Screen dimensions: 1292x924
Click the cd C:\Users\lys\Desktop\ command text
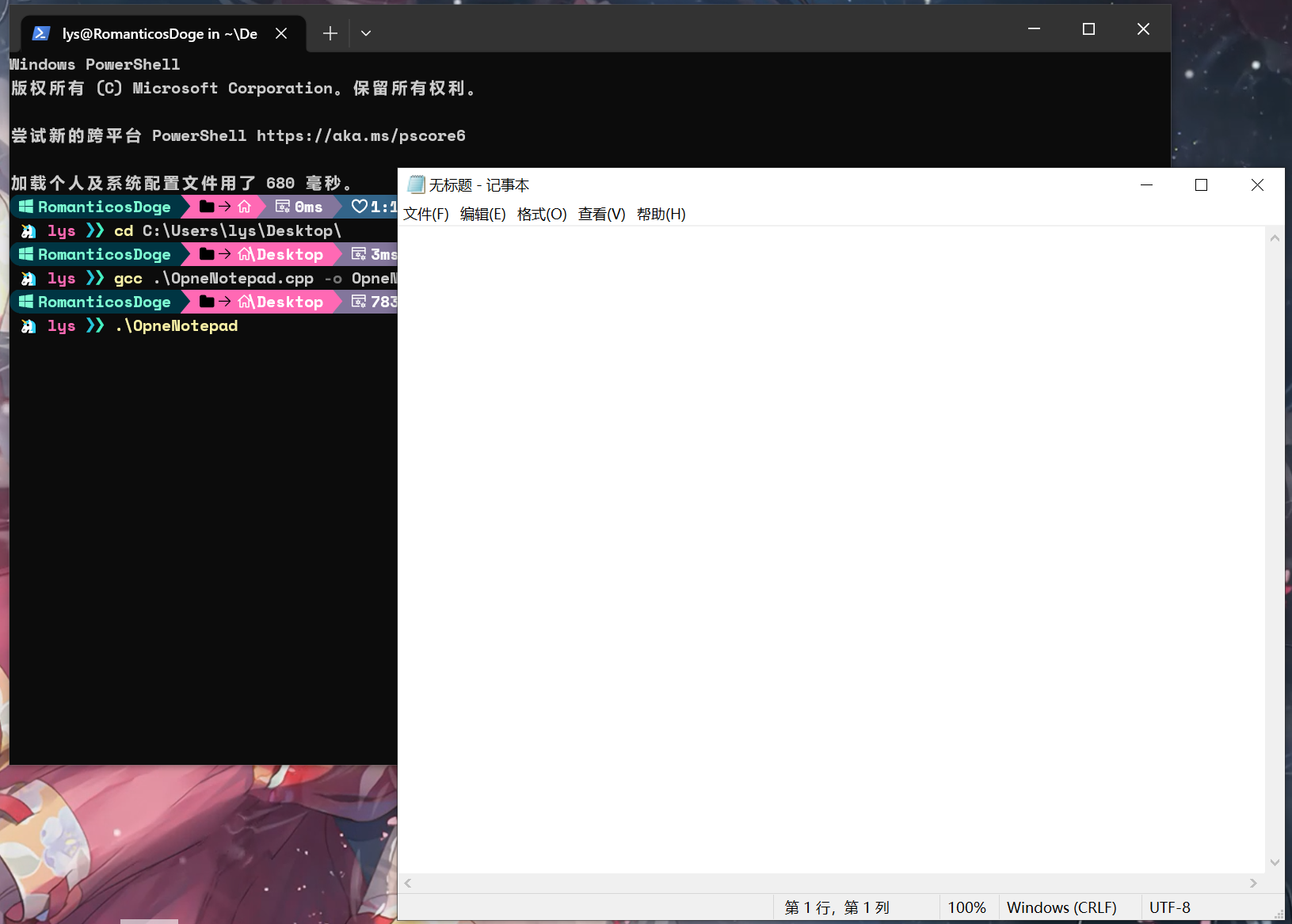227,230
